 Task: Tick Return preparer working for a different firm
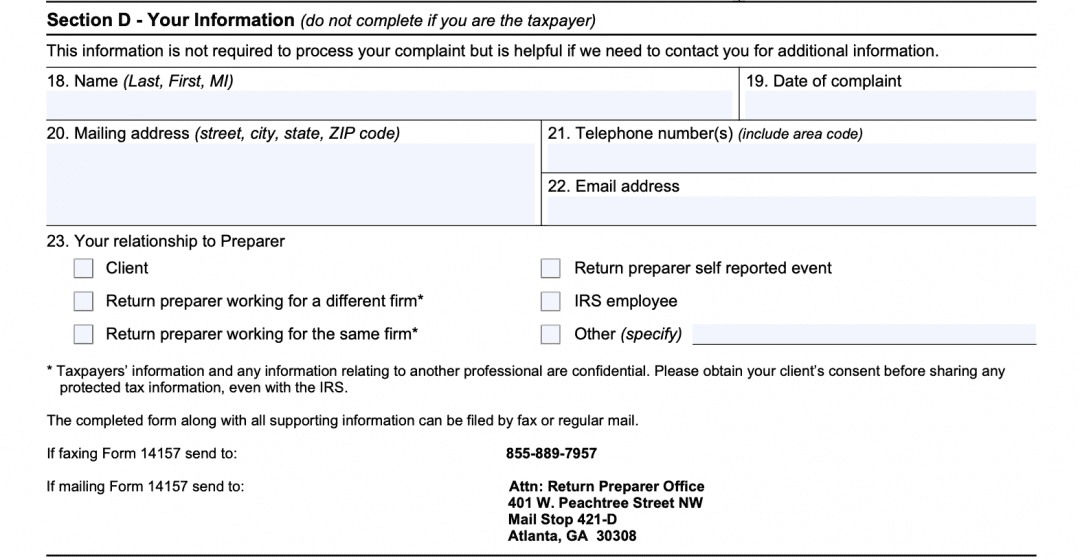(84, 301)
